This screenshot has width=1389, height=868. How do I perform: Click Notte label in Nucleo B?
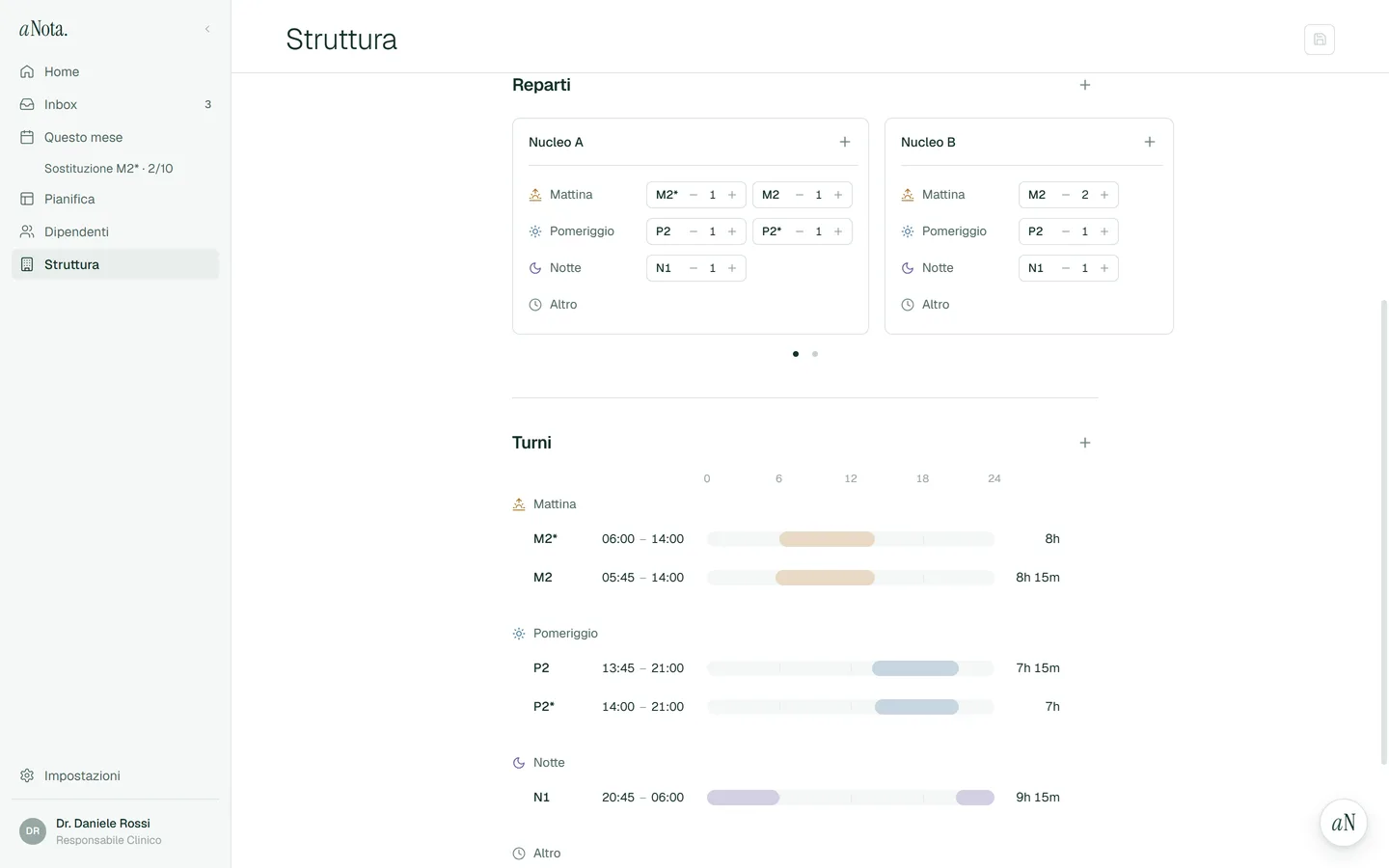point(938,268)
